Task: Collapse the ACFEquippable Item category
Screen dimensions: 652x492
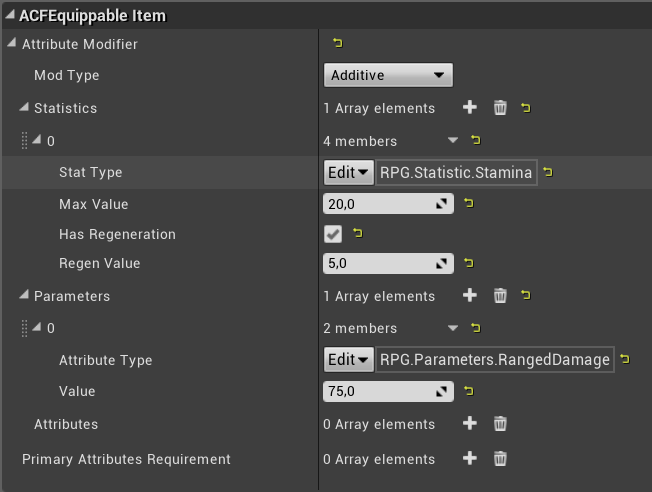Action: (x=10, y=16)
